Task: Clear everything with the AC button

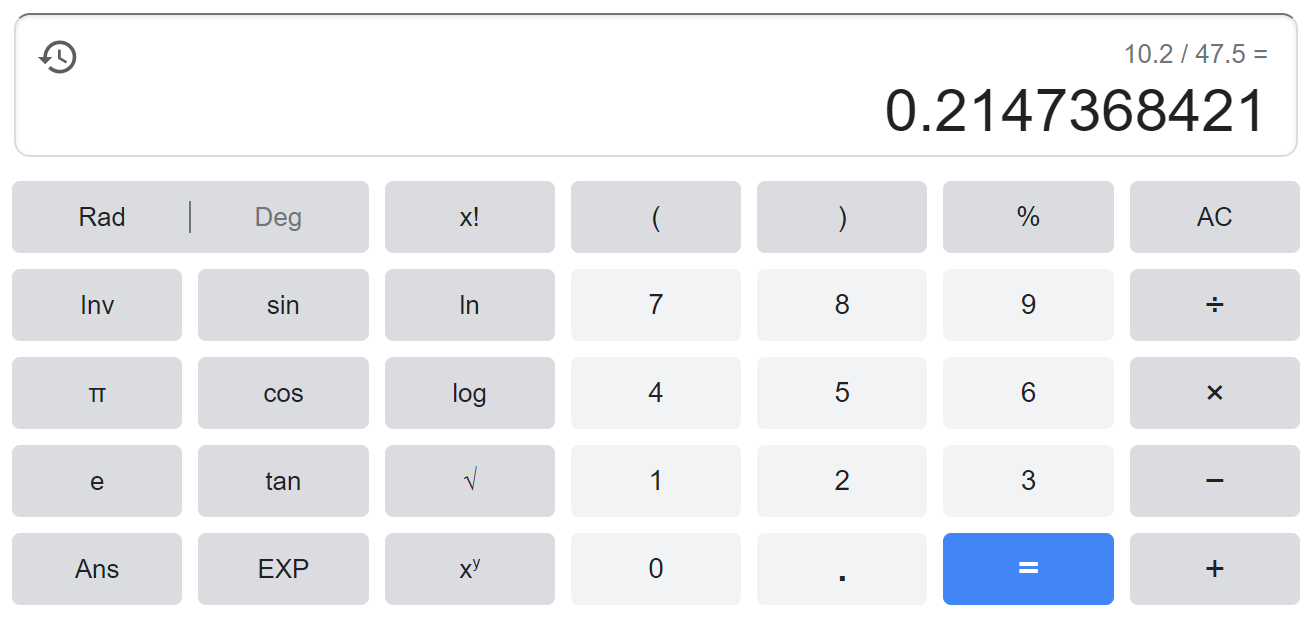Action: [1214, 217]
